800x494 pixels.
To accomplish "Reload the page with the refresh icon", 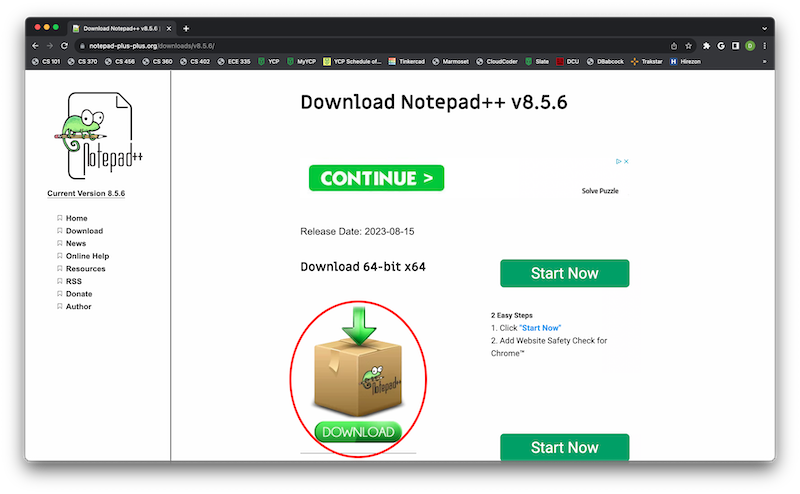I will 65,46.
